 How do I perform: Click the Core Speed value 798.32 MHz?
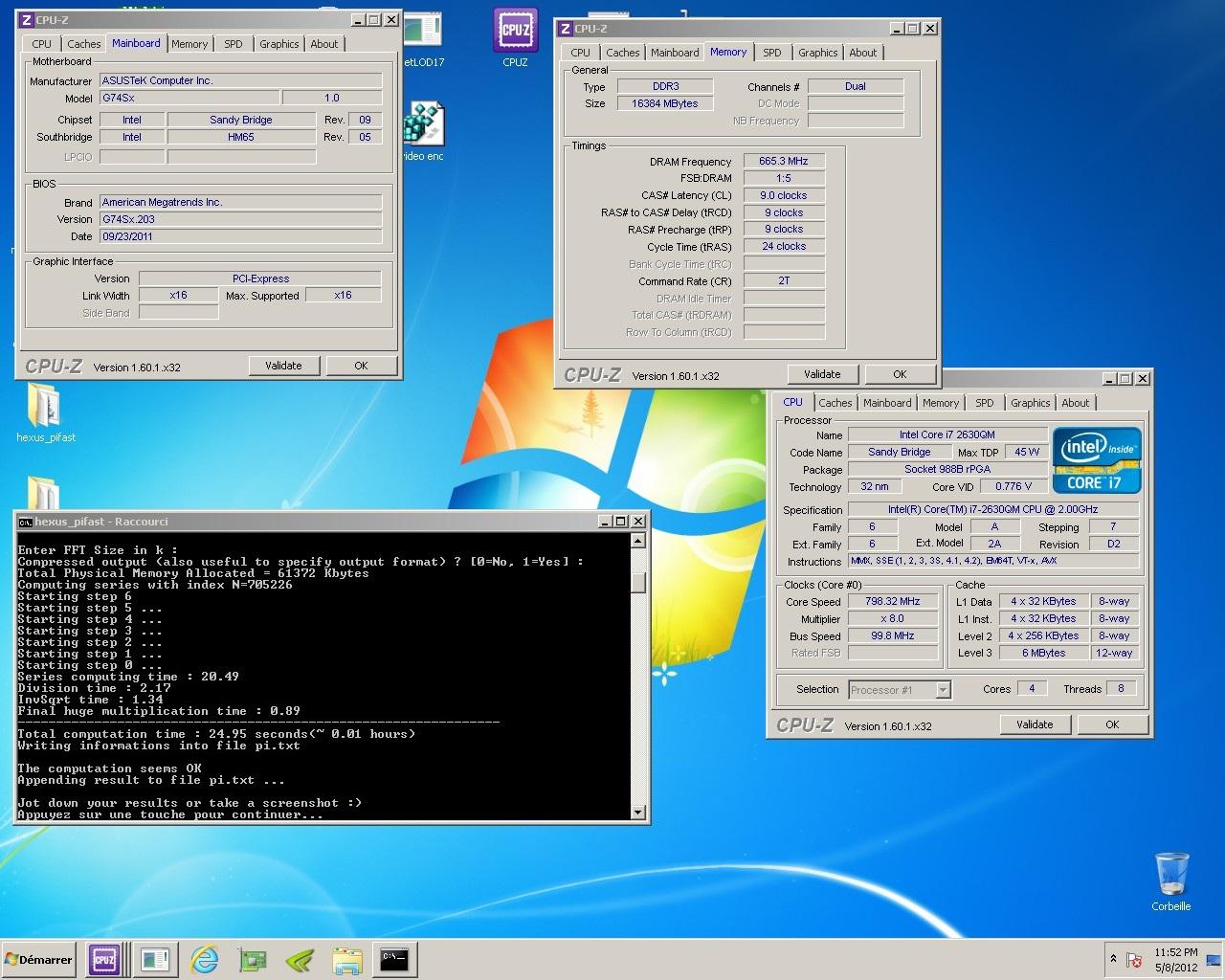click(893, 602)
